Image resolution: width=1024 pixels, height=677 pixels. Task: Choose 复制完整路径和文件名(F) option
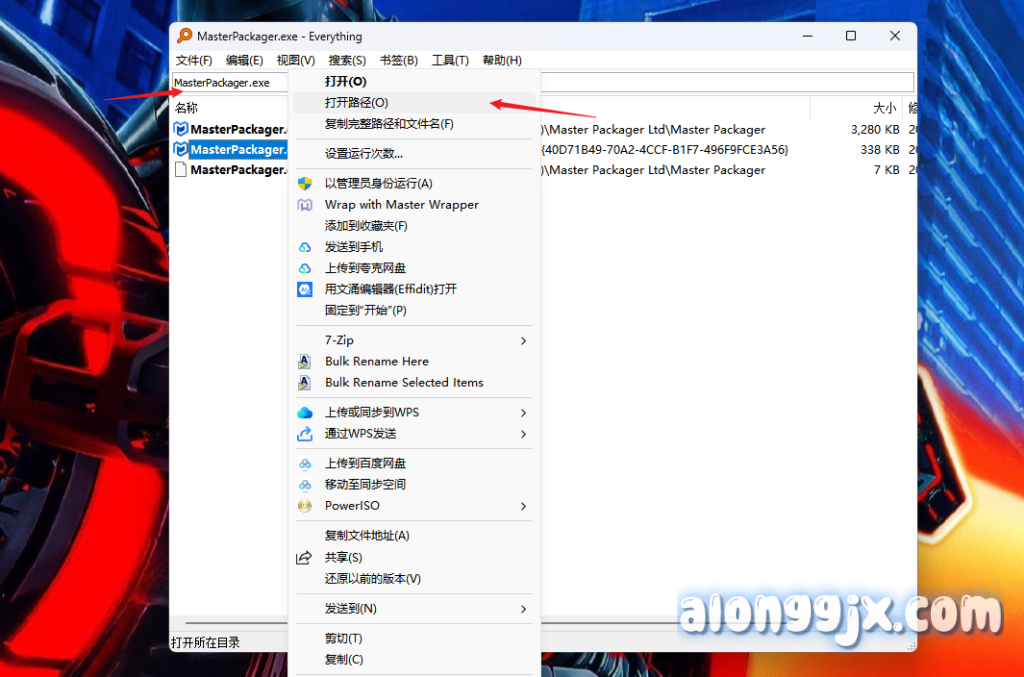tap(389, 124)
